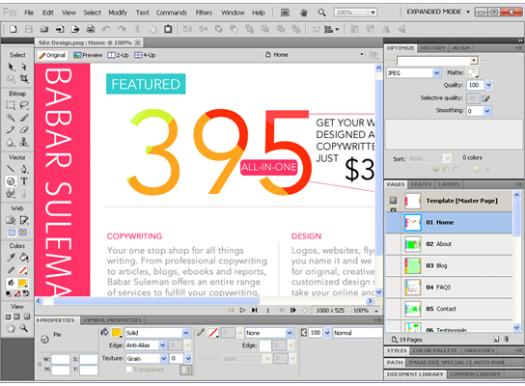525x386 pixels.
Task: Play the animation with play button
Action: [x=242, y=310]
